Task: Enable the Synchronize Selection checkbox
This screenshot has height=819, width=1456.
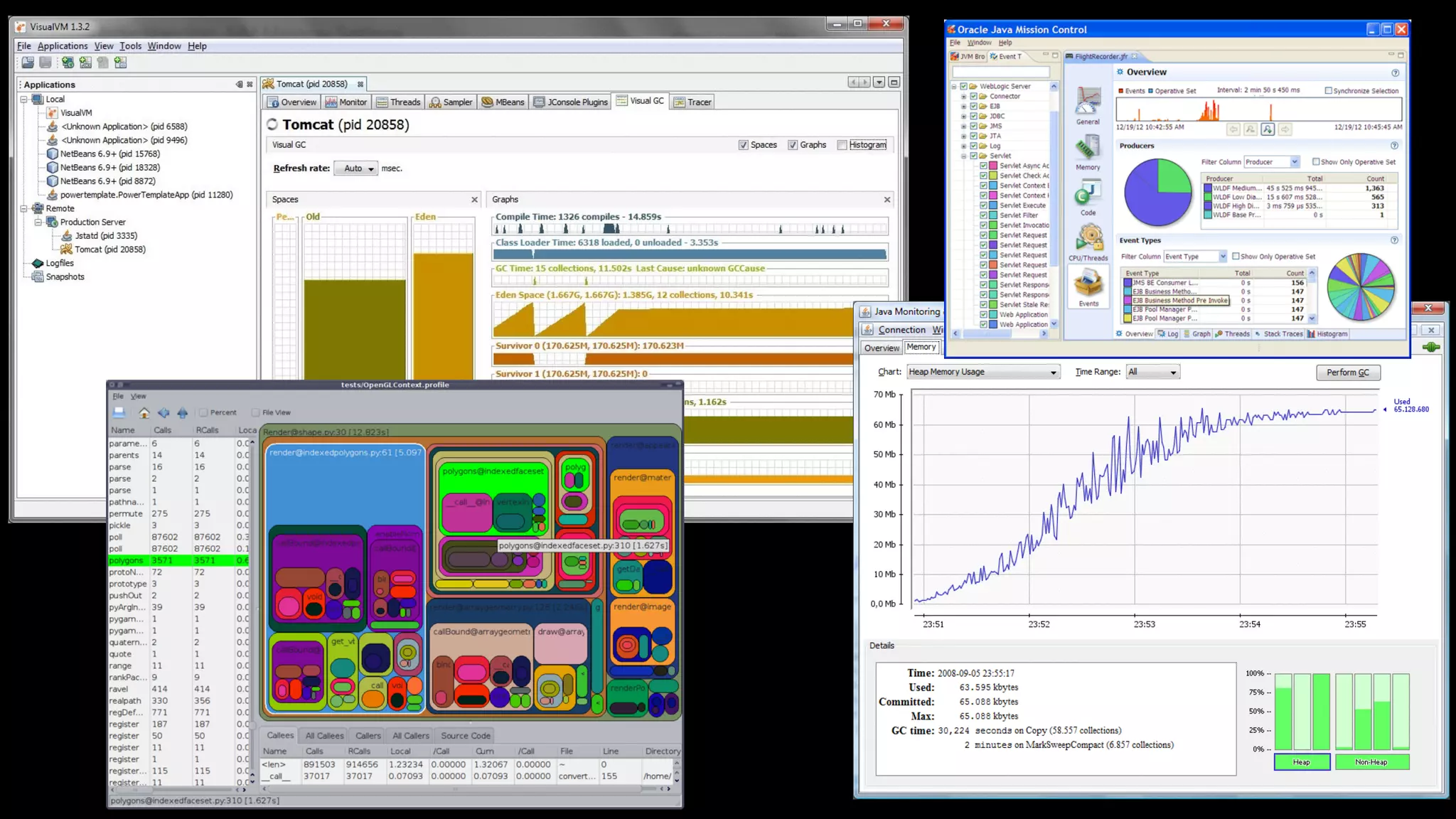Action: tap(1328, 91)
